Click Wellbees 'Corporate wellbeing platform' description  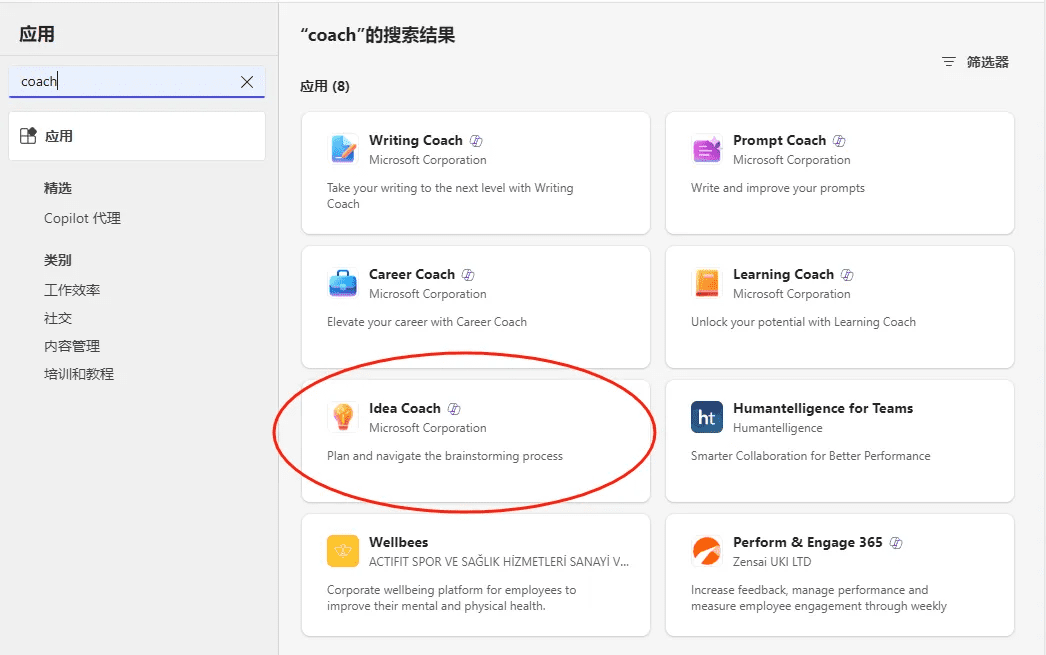coord(452,598)
